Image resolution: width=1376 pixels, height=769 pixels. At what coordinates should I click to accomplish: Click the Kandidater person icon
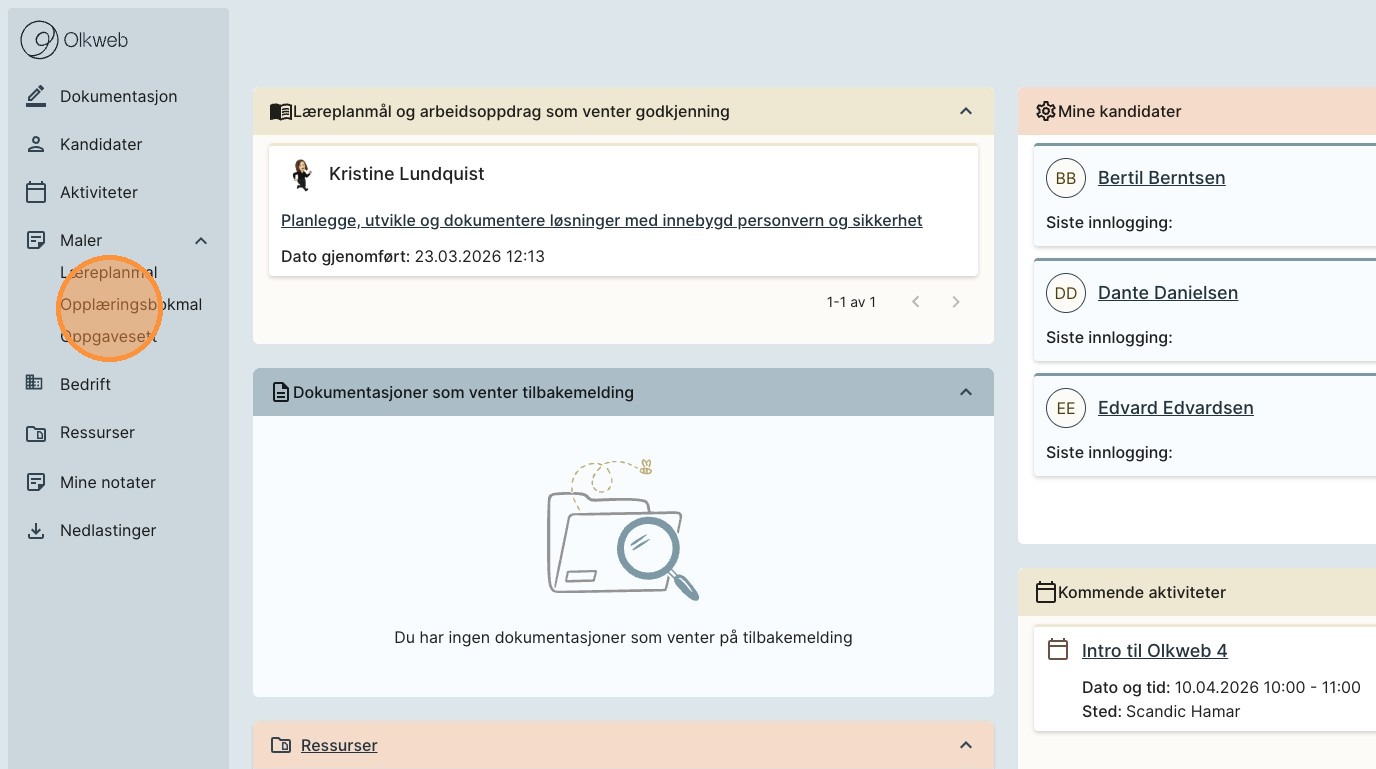point(36,144)
